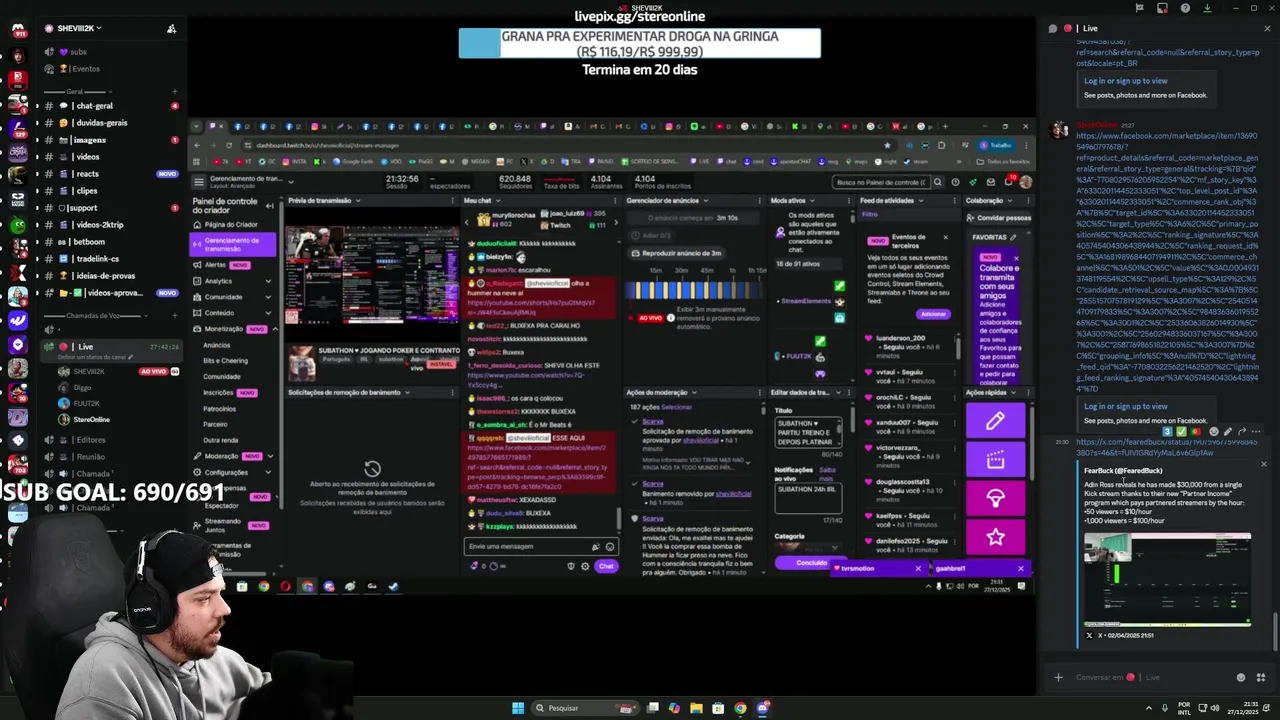This screenshot has height=720, width=1280.
Task: Bookmark page with browser star icon
Action: 887,145
